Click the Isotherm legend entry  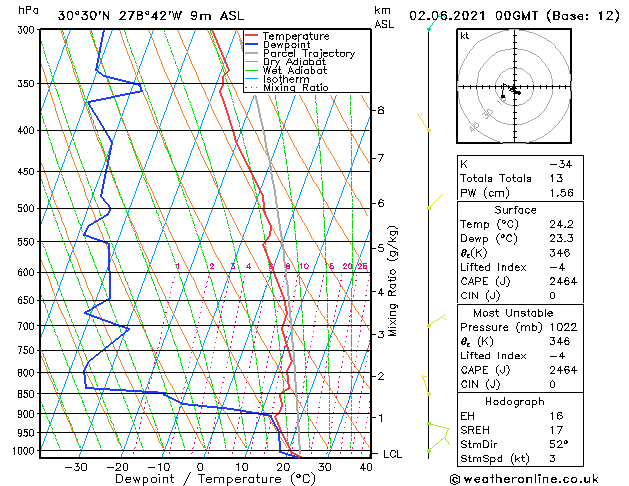coord(277,79)
